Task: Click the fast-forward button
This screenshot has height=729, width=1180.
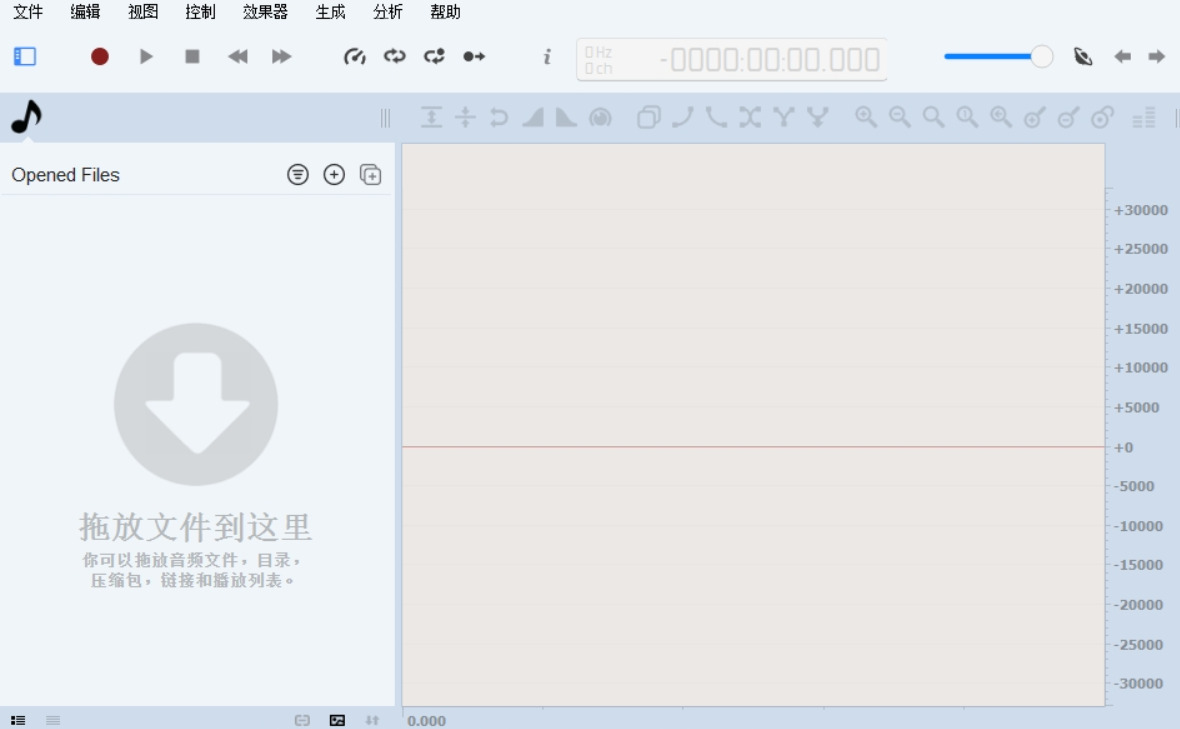Action: point(281,56)
